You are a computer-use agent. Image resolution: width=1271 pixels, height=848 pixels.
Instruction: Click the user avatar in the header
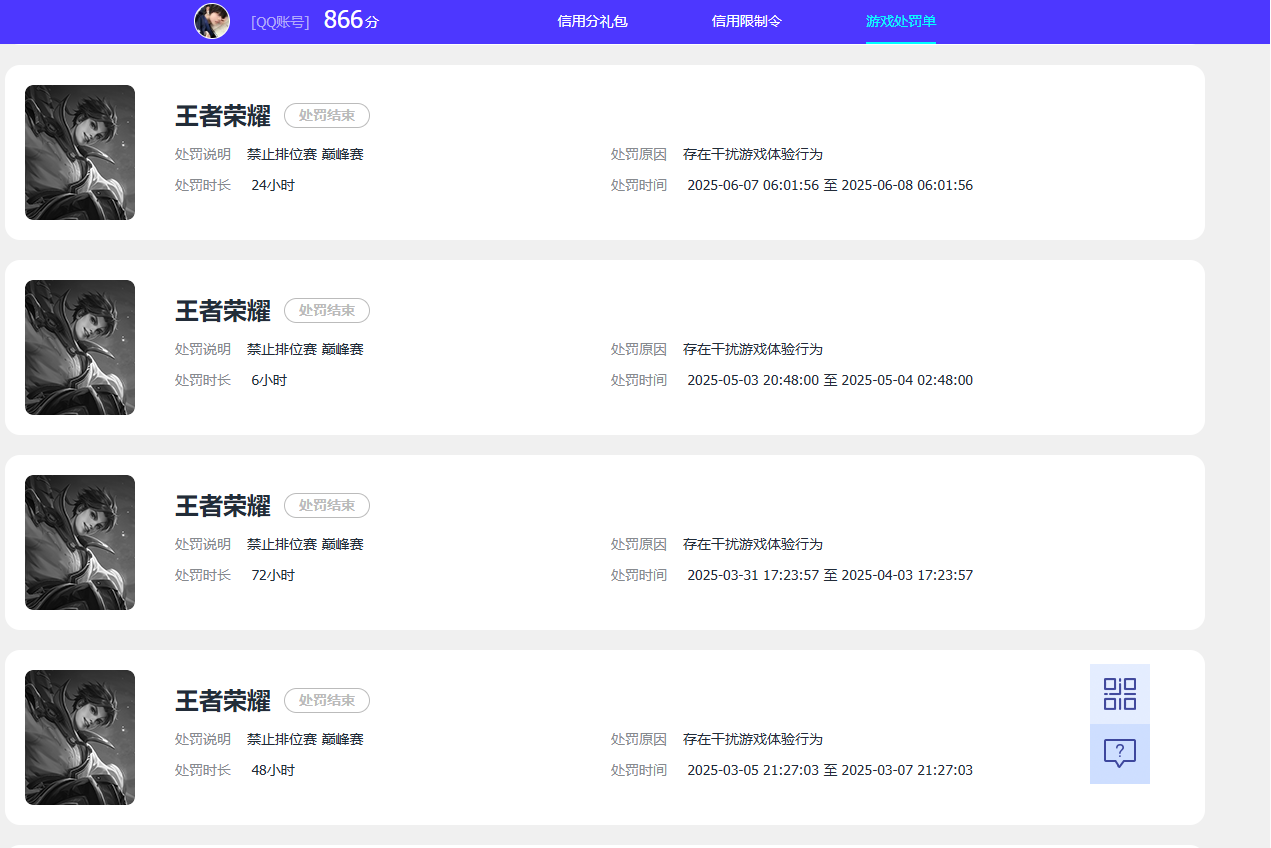click(x=212, y=21)
